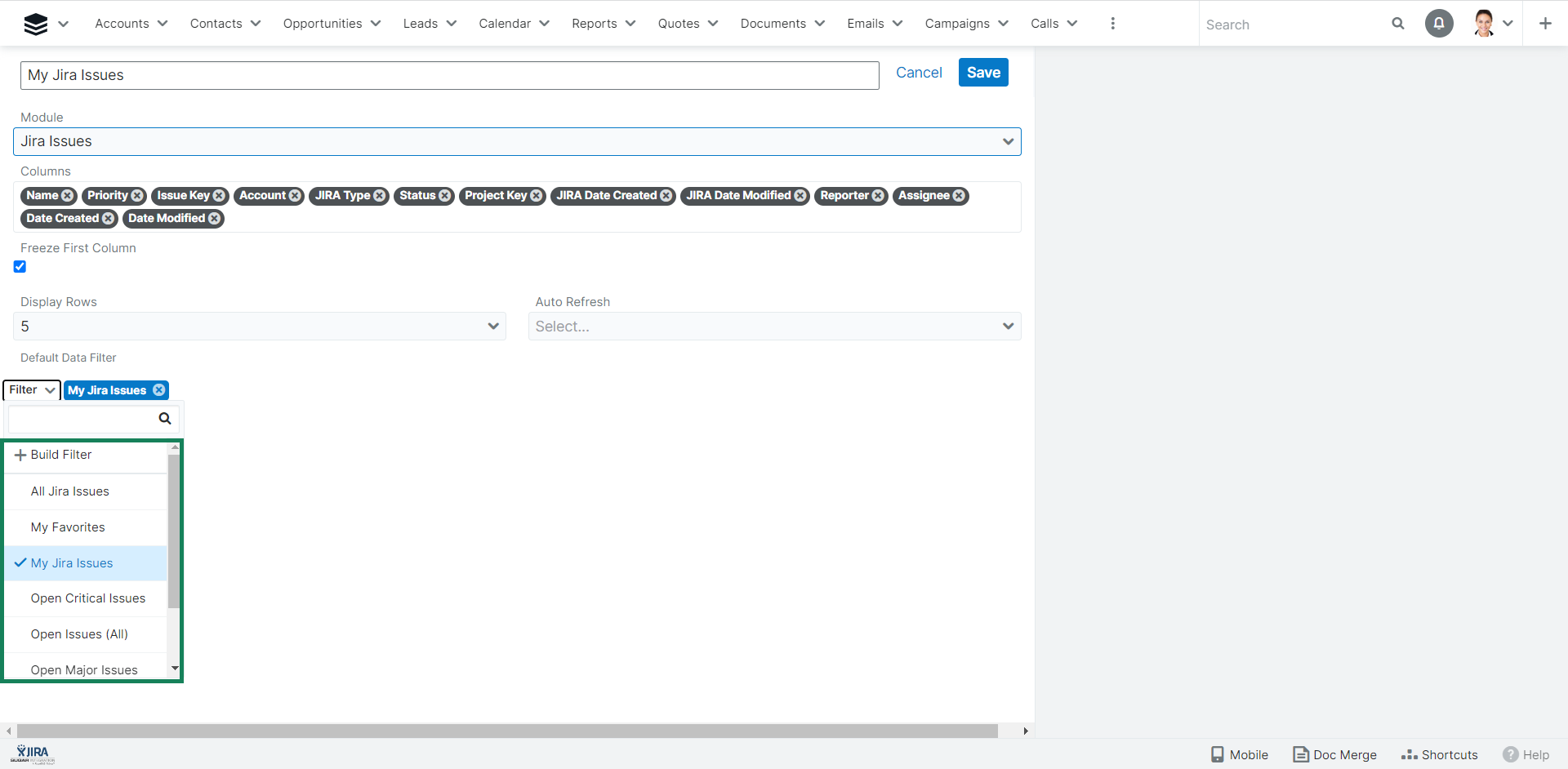The width and height of the screenshot is (1568, 769).
Task: Click the JIRA logo in footer
Action: (33, 754)
